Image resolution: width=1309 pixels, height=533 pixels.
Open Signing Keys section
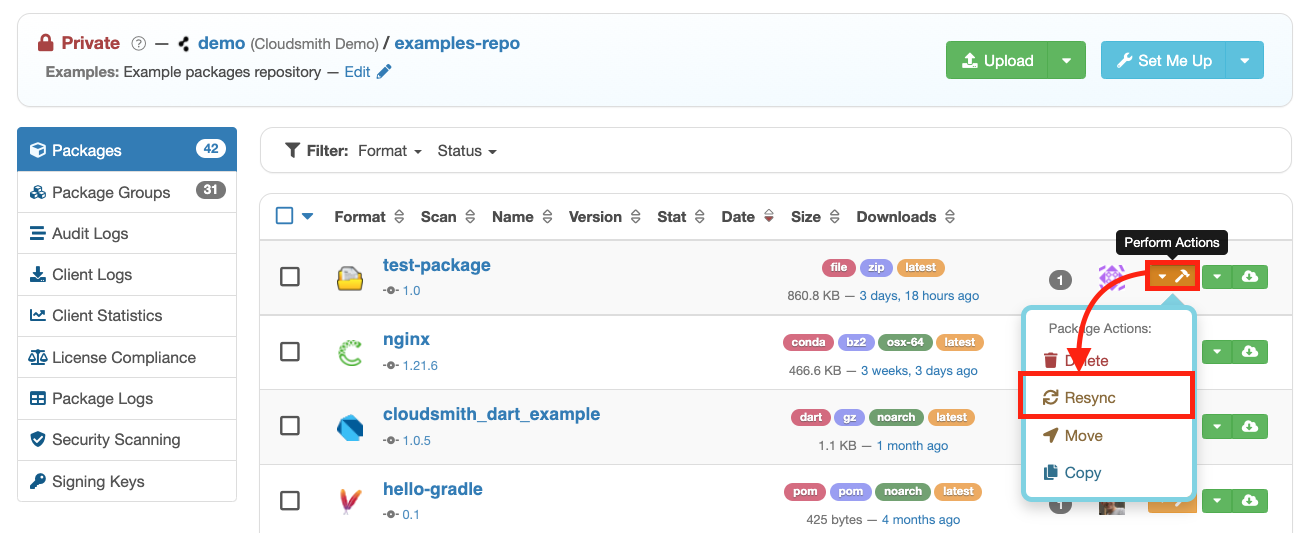[x=127, y=481]
